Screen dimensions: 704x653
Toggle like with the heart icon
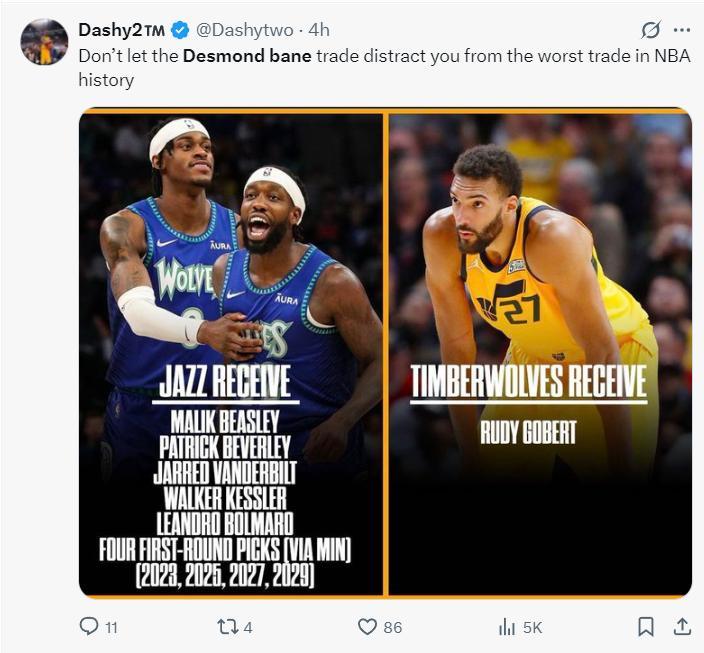click(367, 626)
